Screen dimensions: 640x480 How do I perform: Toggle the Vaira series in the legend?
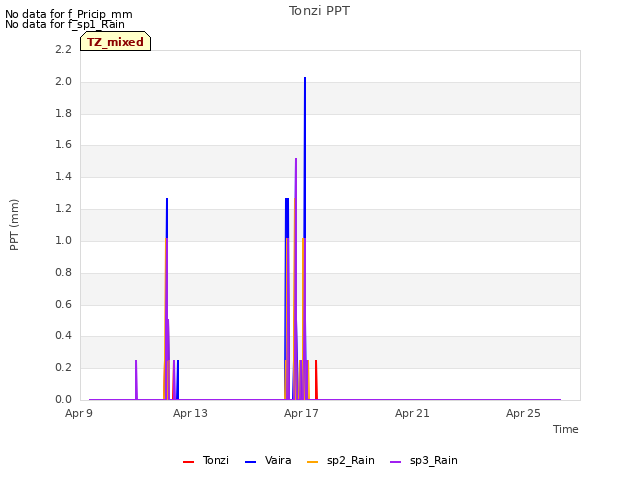268,460
